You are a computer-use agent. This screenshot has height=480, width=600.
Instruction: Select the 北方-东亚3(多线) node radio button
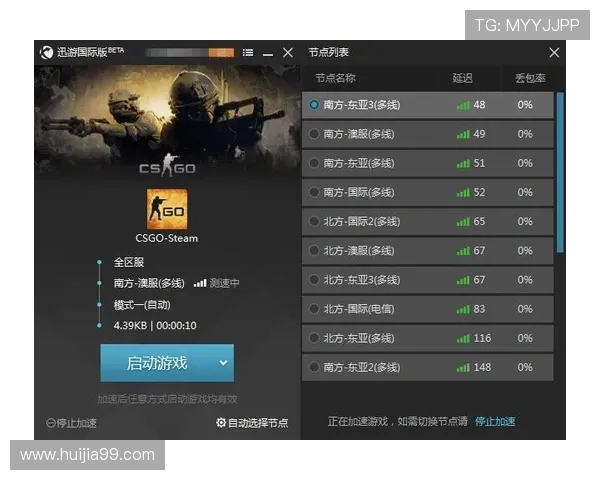314,280
